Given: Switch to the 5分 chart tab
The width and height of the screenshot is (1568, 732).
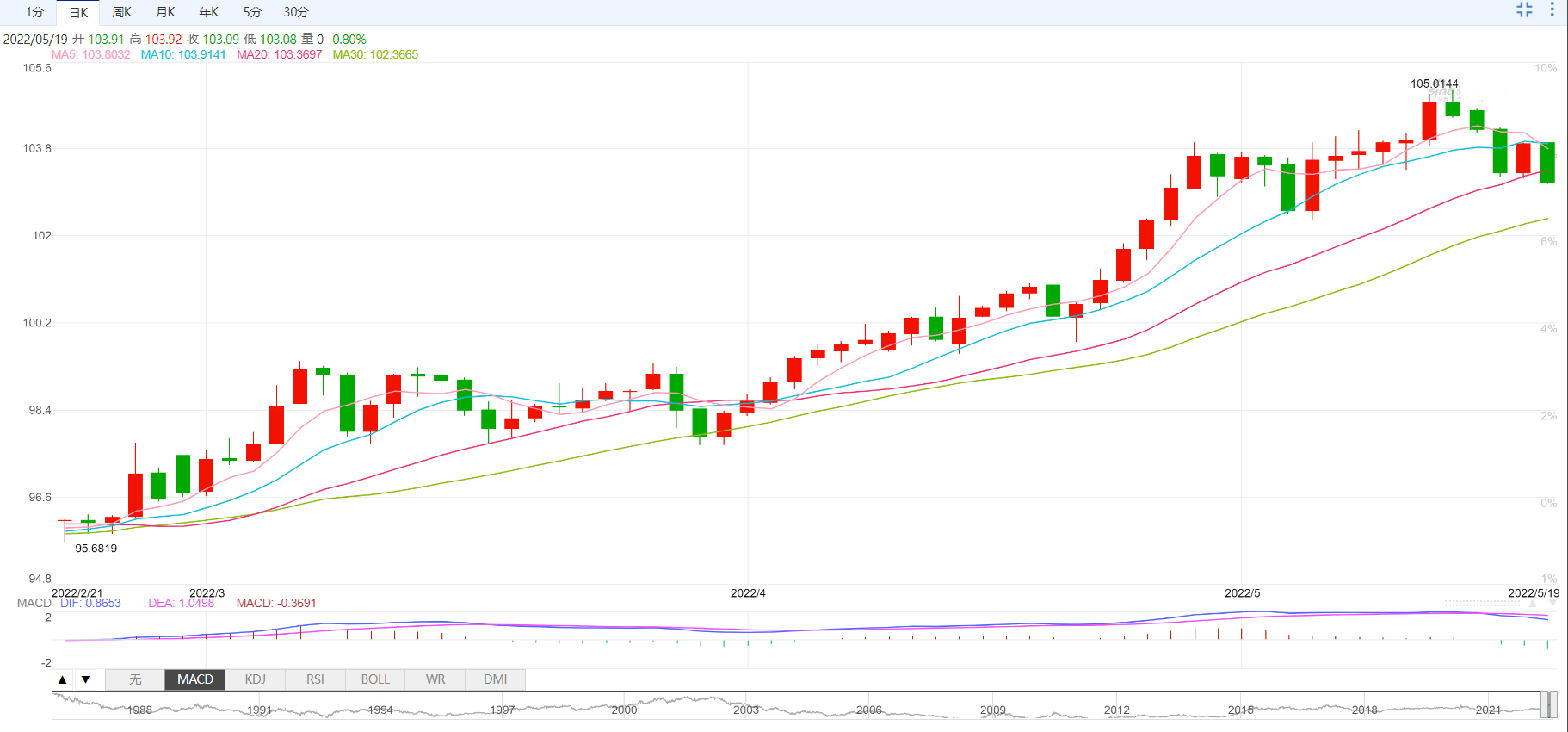Looking at the screenshot, I should pyautogui.click(x=252, y=12).
